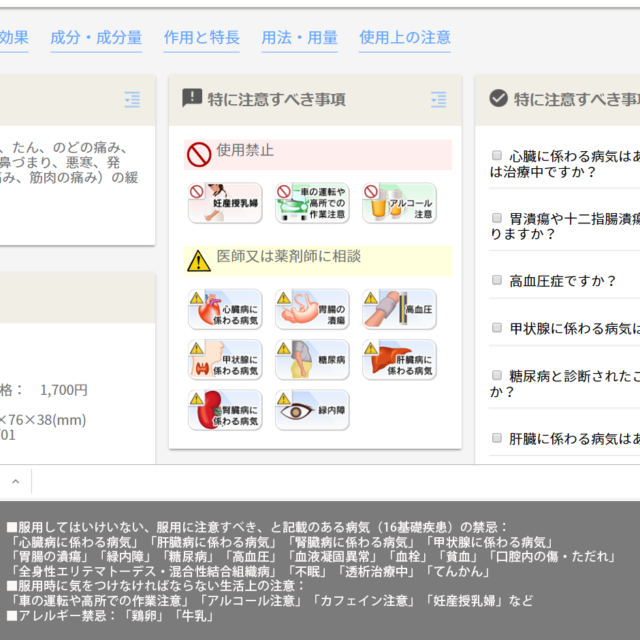This screenshot has width=640, height=640.
Task: Select the 胃腸の潰瘍 icon
Action: coord(312,310)
